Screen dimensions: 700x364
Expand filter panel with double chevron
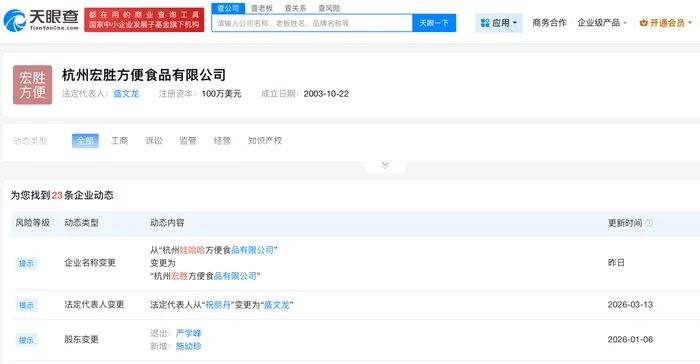click(x=385, y=166)
